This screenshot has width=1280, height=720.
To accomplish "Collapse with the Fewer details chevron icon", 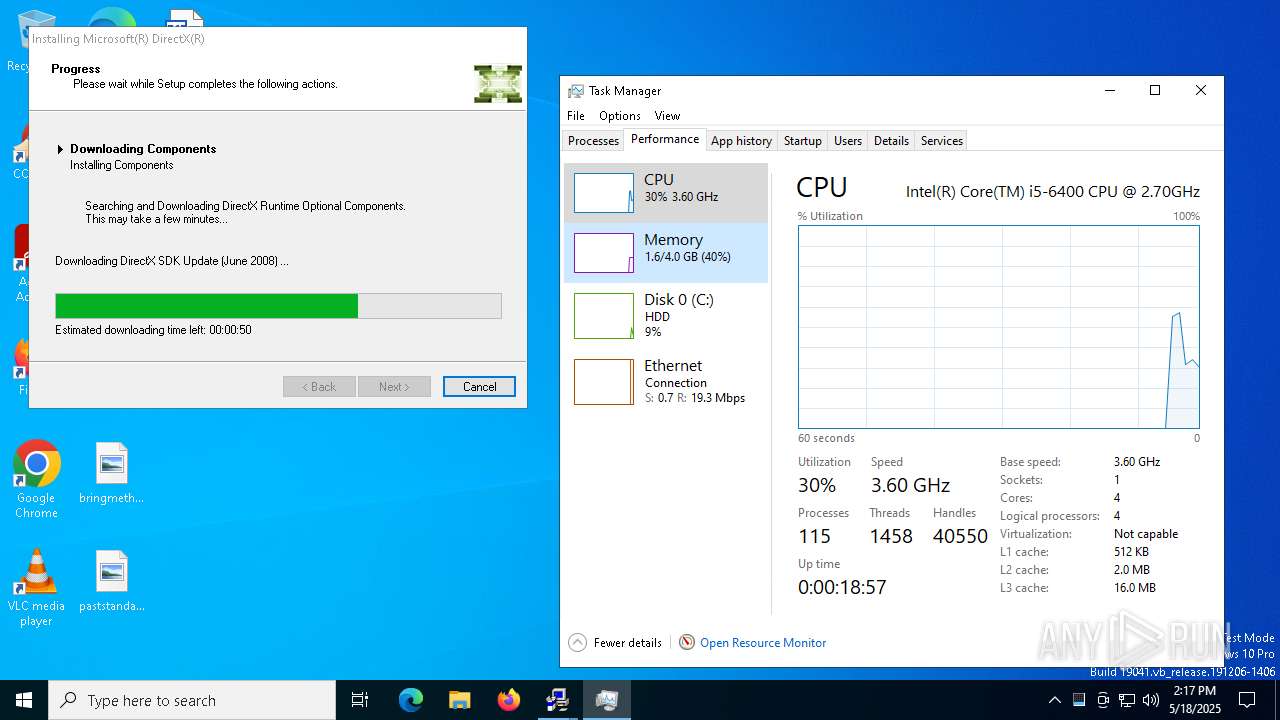I will click(577, 642).
